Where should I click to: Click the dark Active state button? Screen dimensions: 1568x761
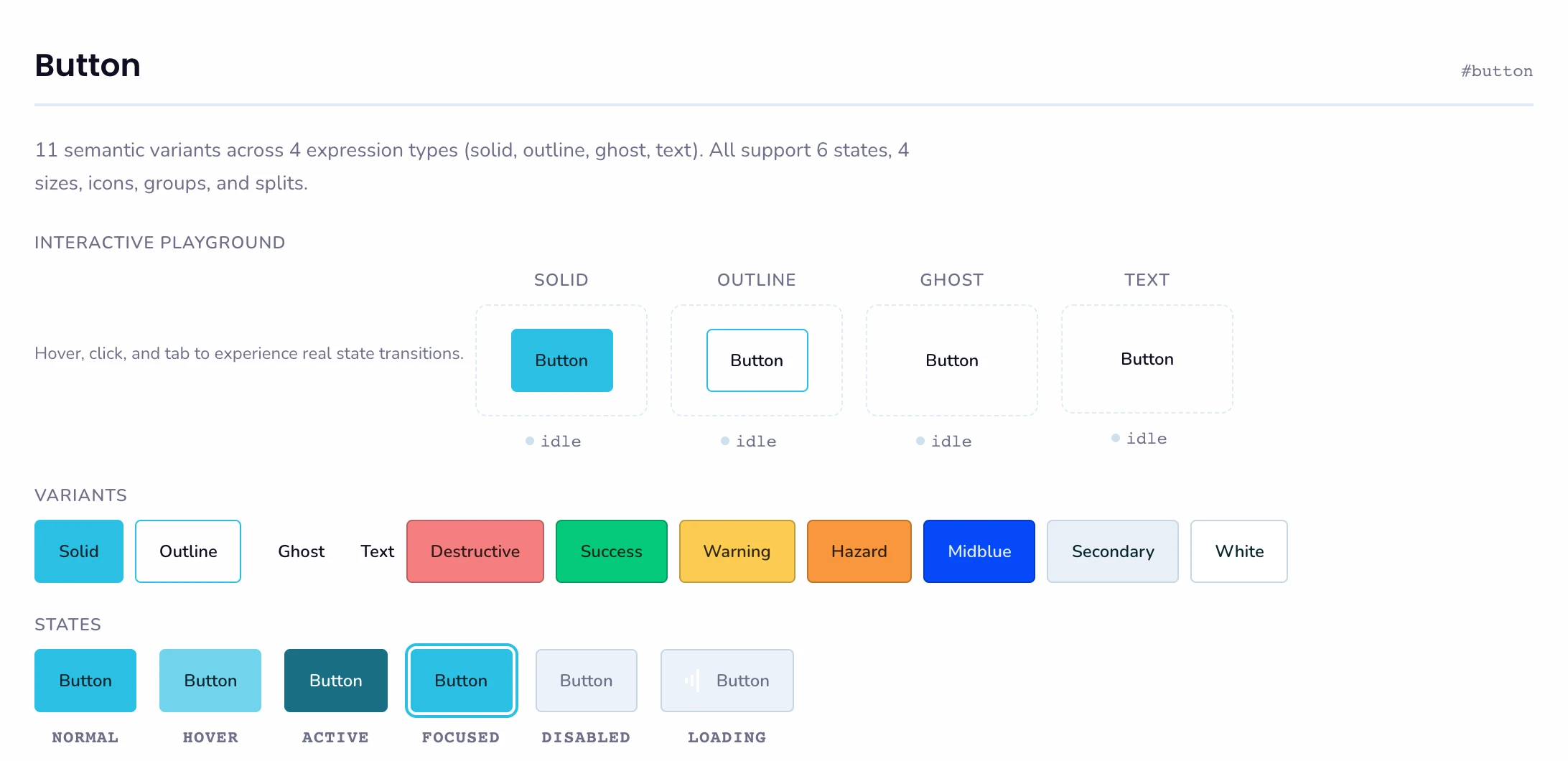(336, 681)
